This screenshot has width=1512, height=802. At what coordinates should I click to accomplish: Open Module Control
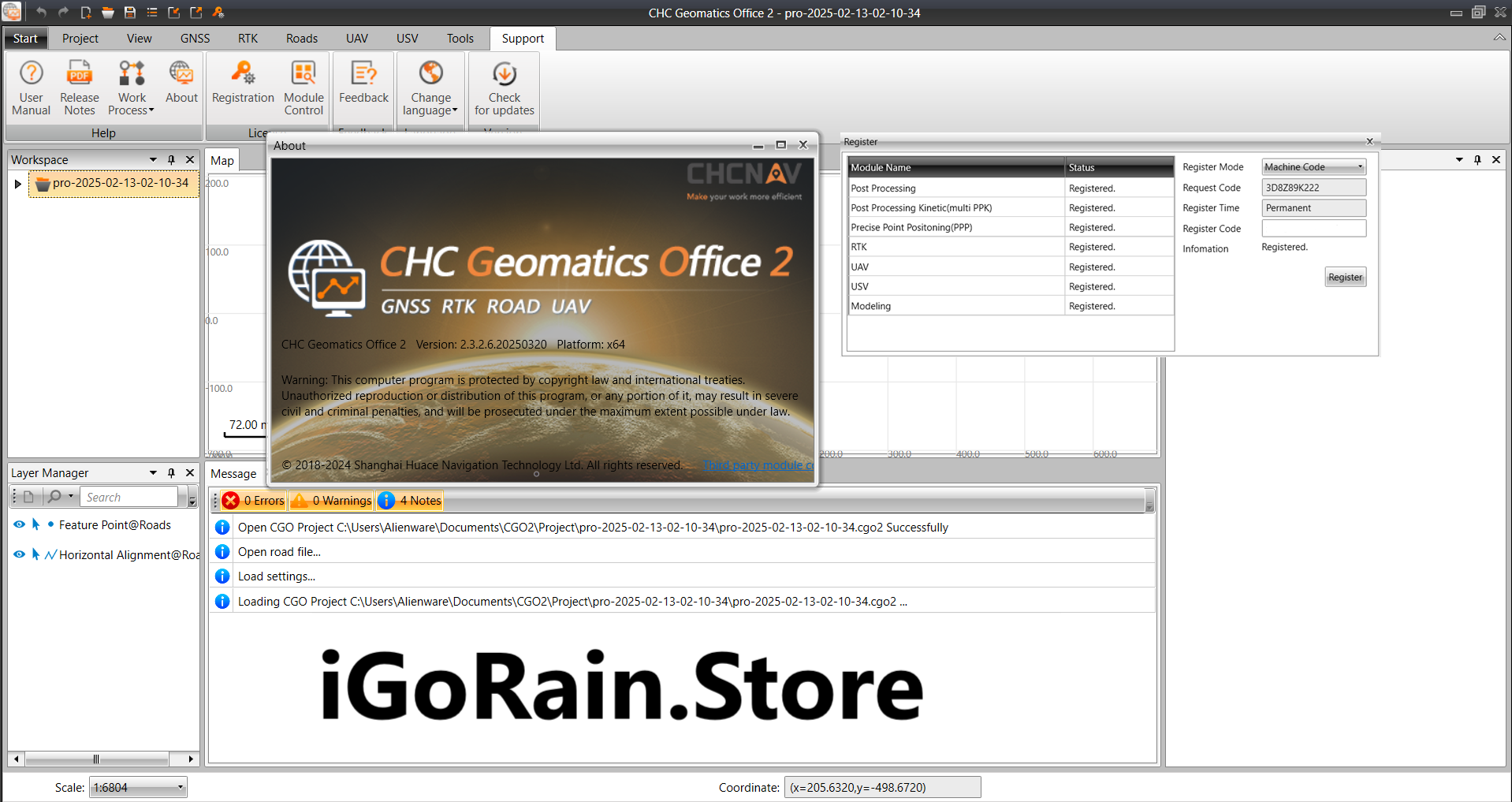(x=304, y=88)
